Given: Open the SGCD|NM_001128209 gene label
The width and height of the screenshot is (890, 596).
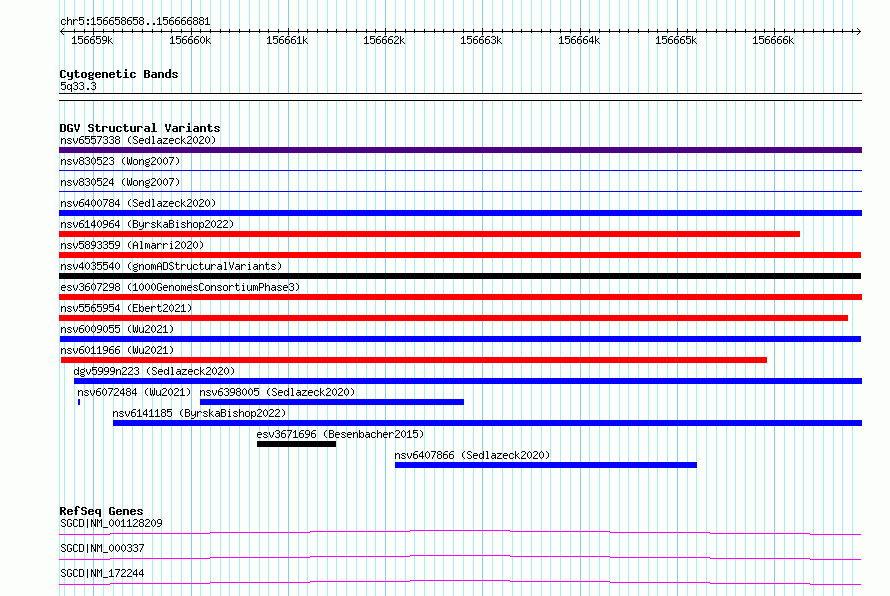Looking at the screenshot, I should click(x=111, y=523).
